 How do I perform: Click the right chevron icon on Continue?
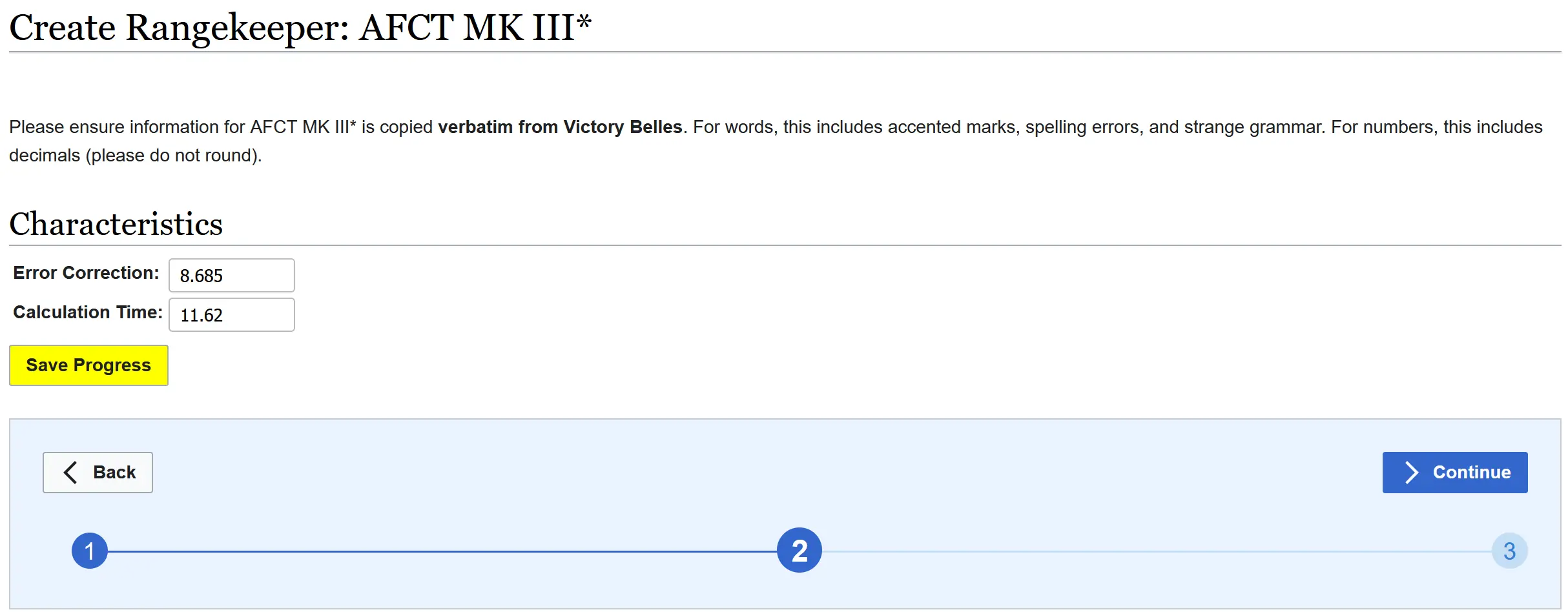tap(1412, 472)
